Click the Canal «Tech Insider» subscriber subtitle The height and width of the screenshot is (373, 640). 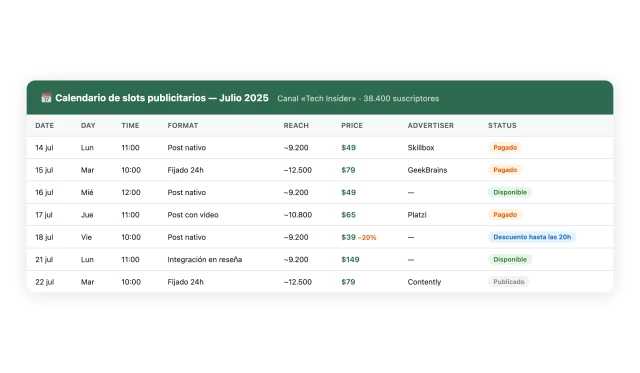coord(358,98)
